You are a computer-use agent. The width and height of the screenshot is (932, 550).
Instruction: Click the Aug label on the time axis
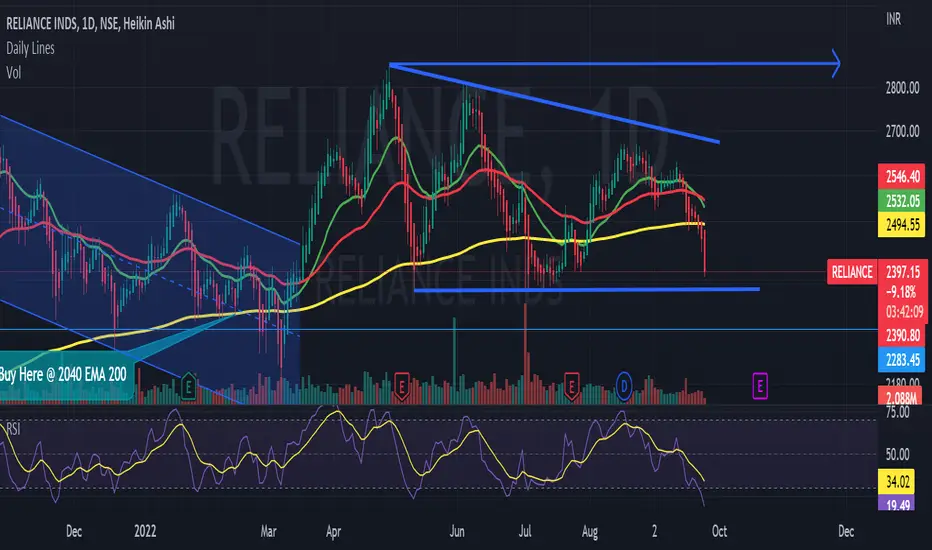point(590,532)
